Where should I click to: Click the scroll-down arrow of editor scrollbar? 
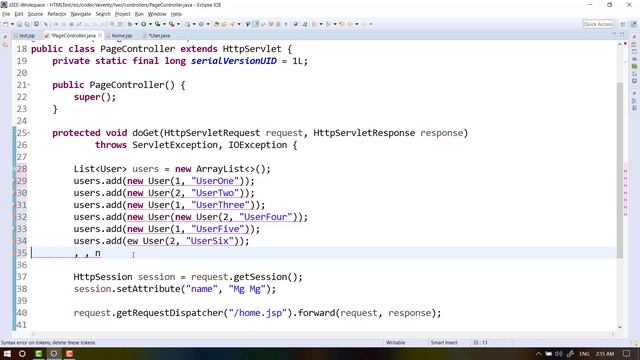pos(620,327)
